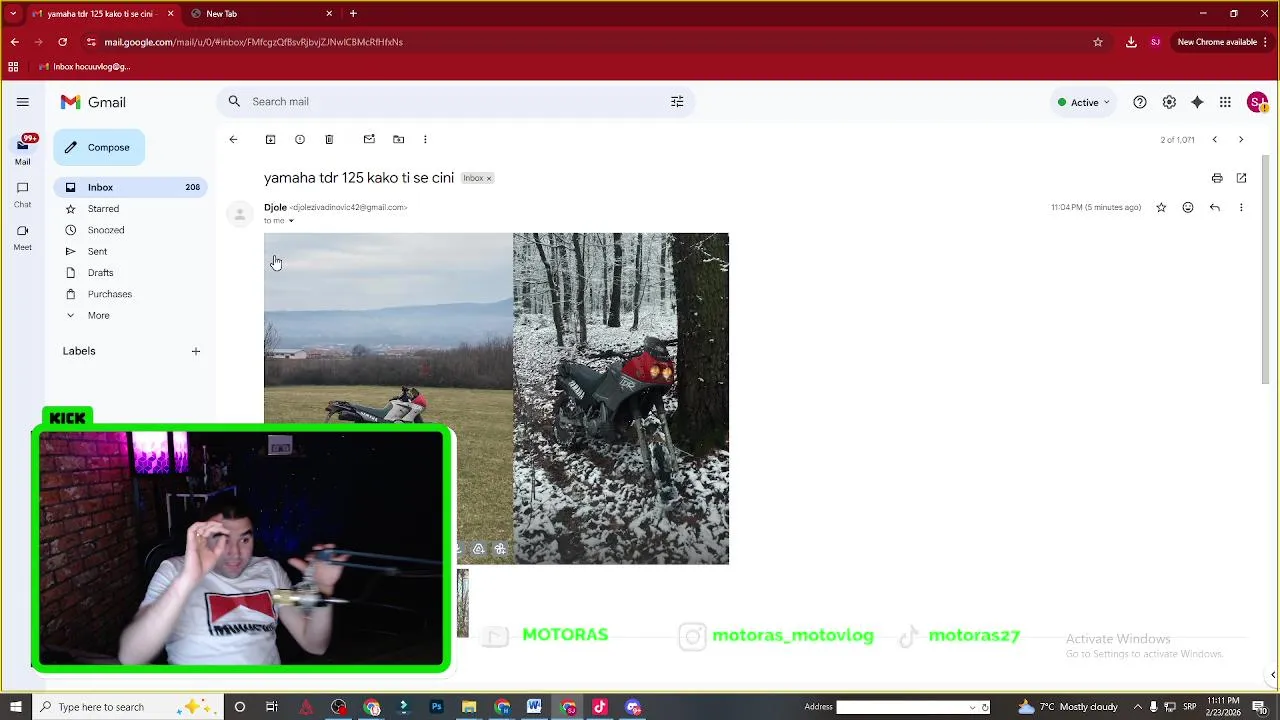Open Chrome downloads icon

1131,42
